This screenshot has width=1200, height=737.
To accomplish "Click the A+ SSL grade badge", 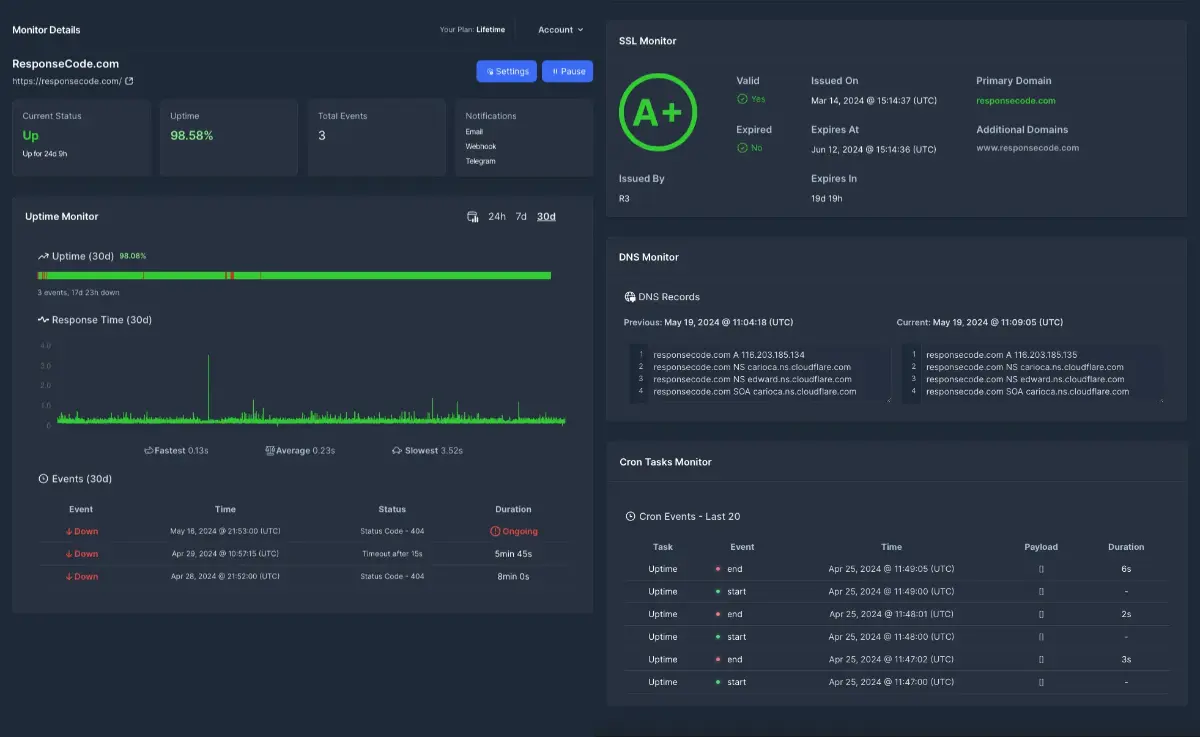I will pyautogui.click(x=658, y=113).
